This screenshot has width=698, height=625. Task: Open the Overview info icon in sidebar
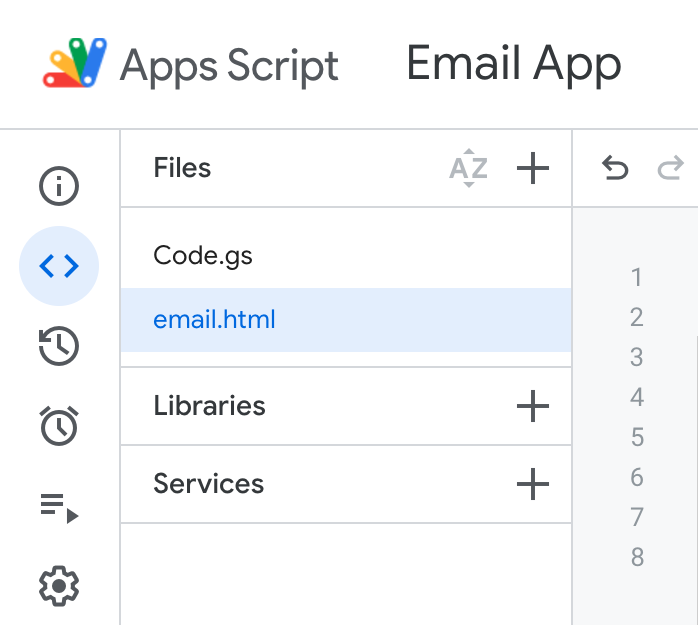coord(59,186)
